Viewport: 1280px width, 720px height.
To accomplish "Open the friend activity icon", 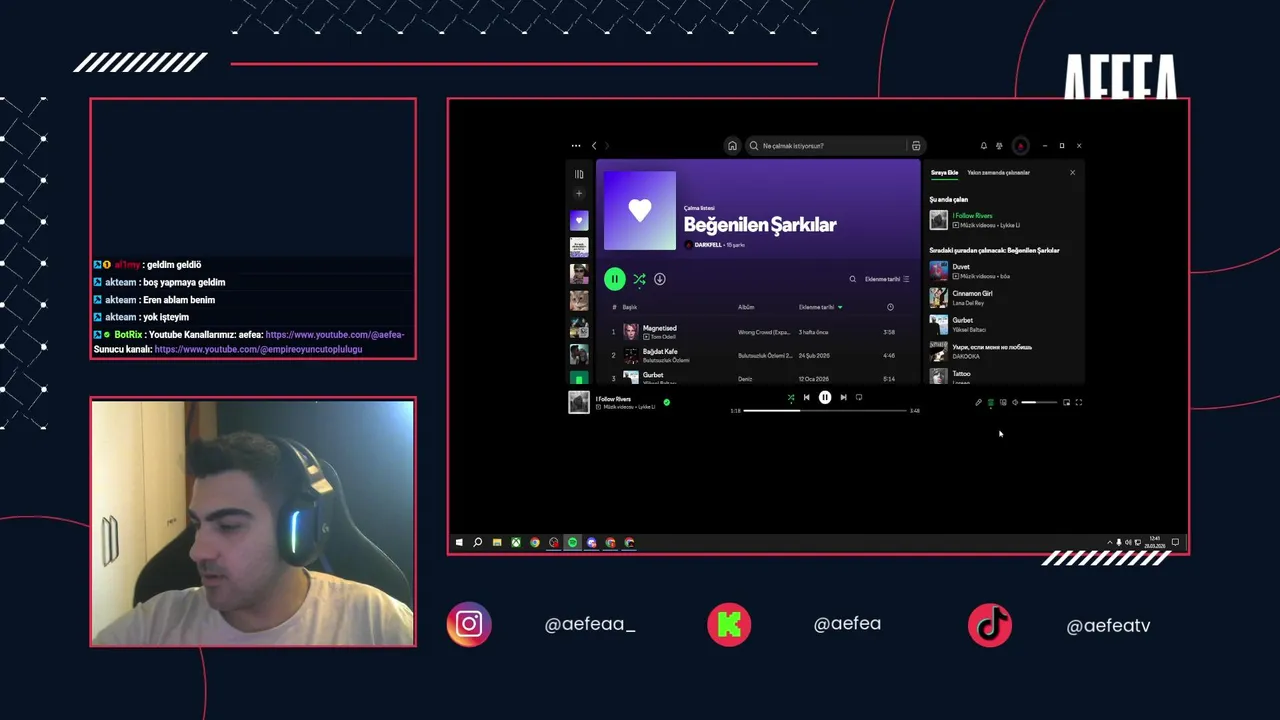I will pos(999,146).
